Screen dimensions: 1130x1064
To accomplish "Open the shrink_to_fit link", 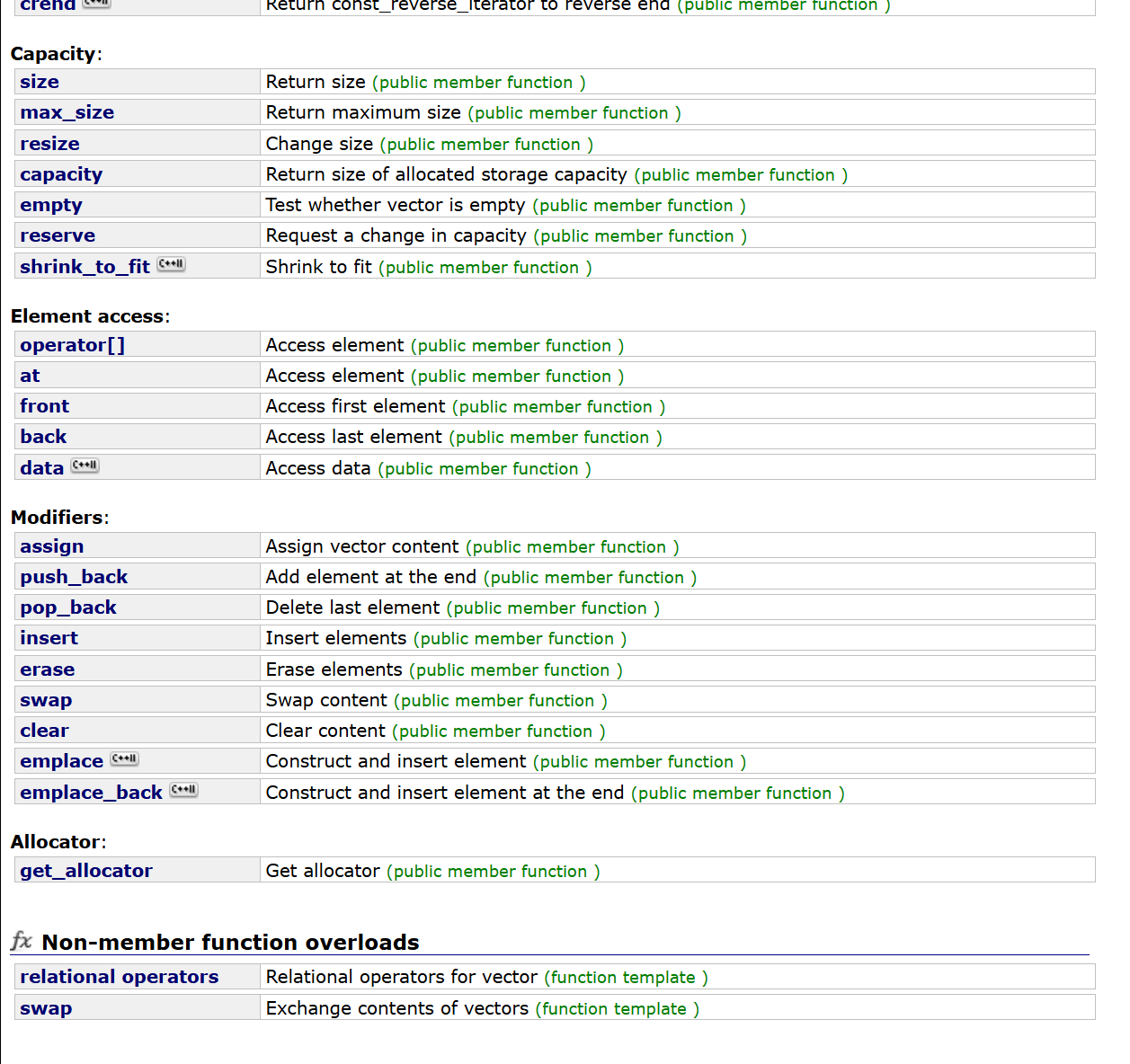I will coord(85,267).
